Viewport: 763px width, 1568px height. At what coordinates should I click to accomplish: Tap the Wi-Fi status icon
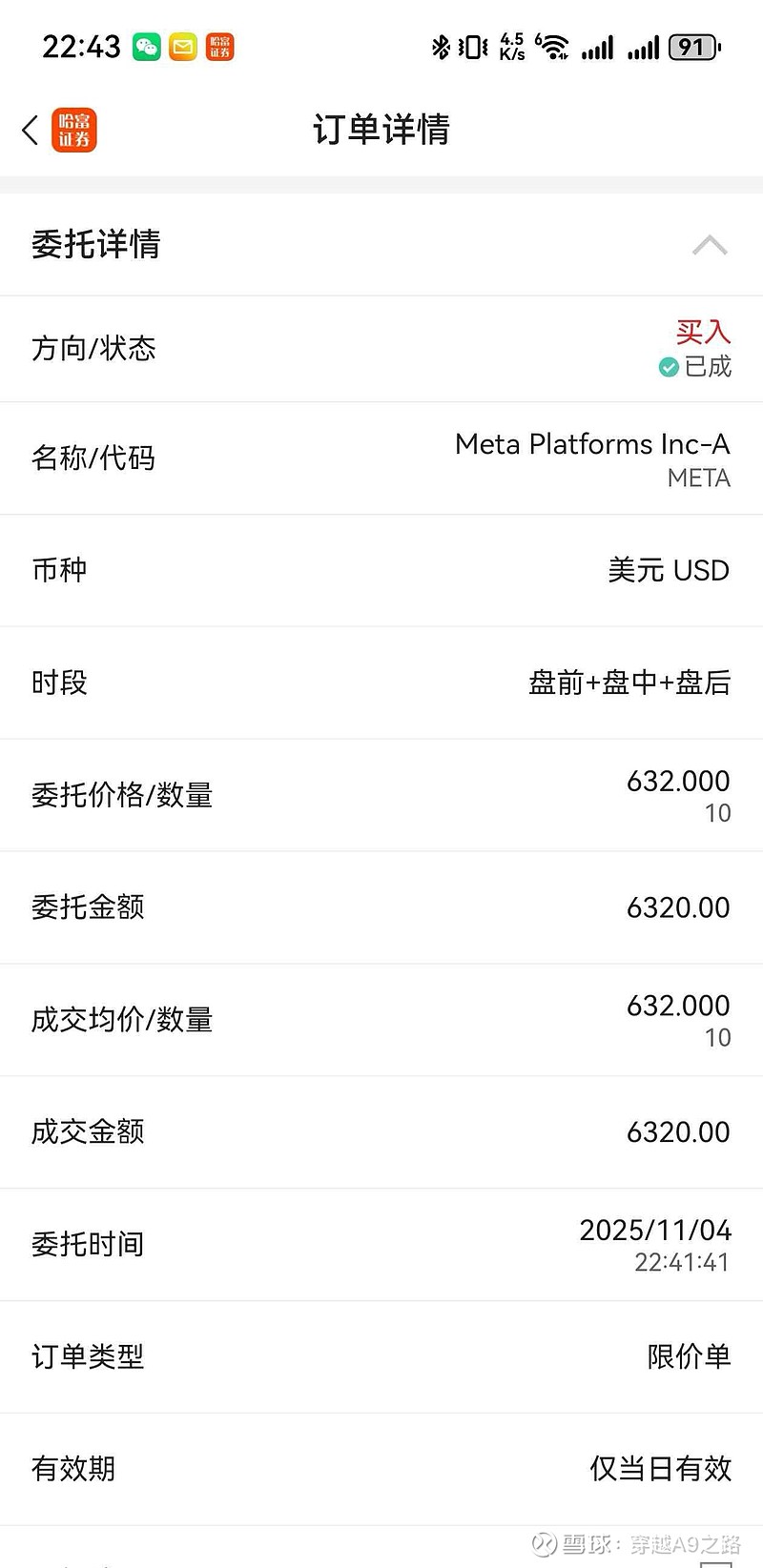coord(553,47)
